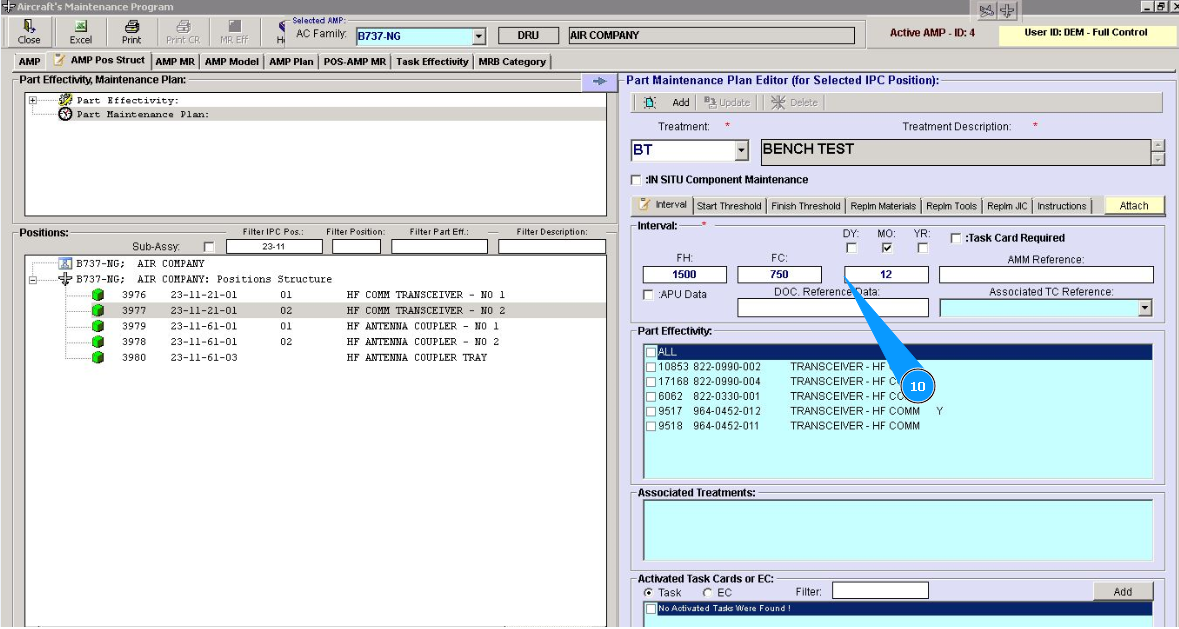Viewport: 1179px width, 629px height.
Task: Uncheck the MO interval checkbox
Action: 887,248
